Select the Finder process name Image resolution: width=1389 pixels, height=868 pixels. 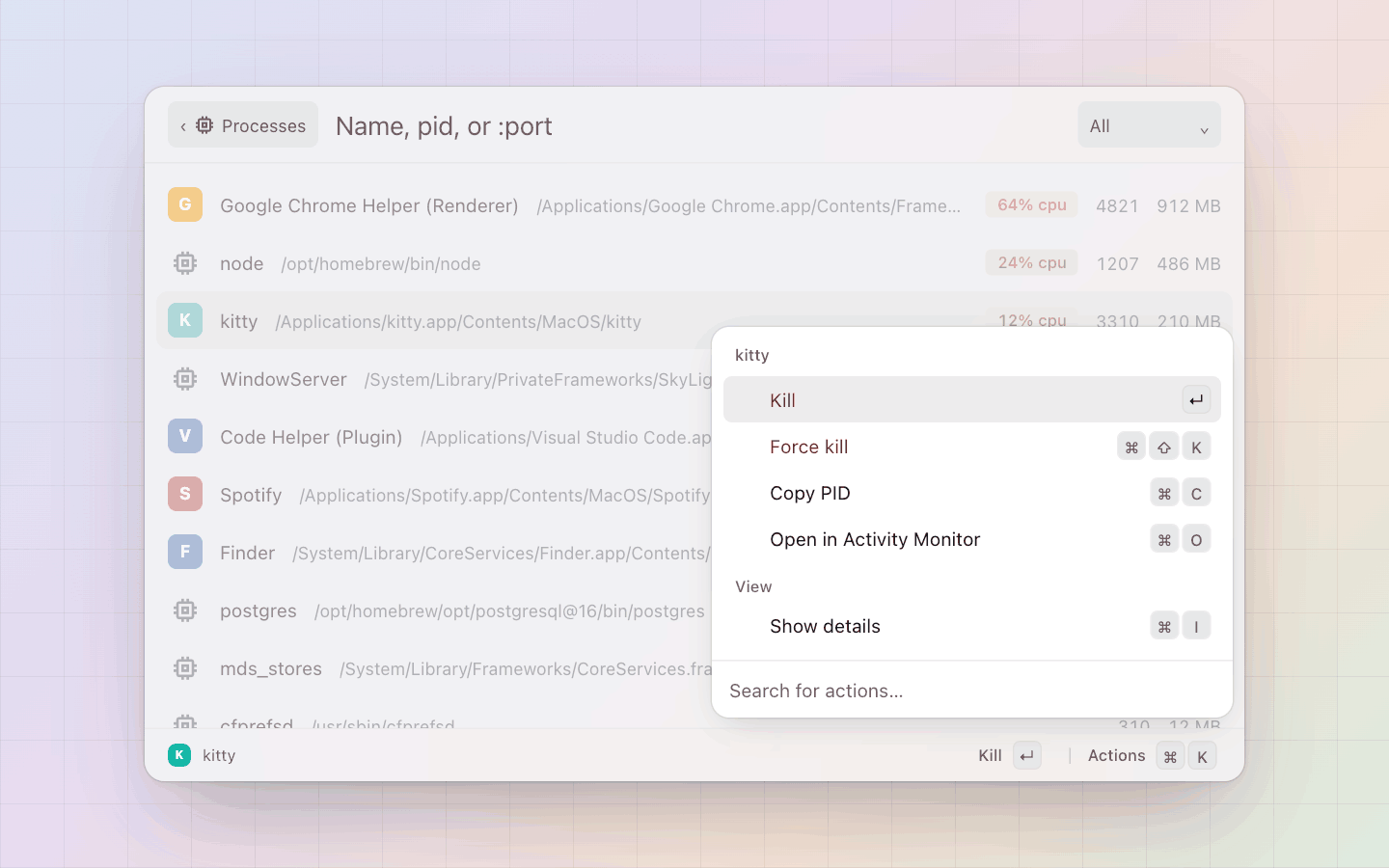click(x=247, y=553)
